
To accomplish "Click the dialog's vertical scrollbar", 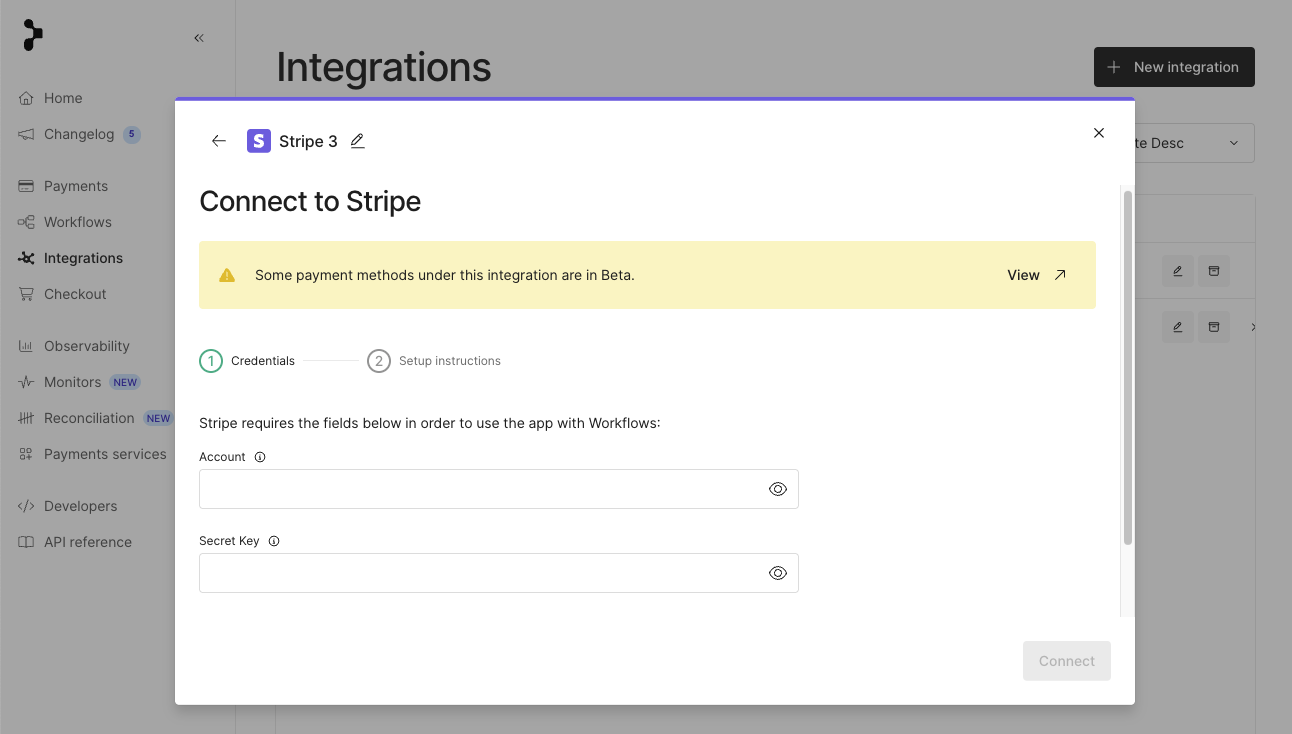I will point(1128,368).
